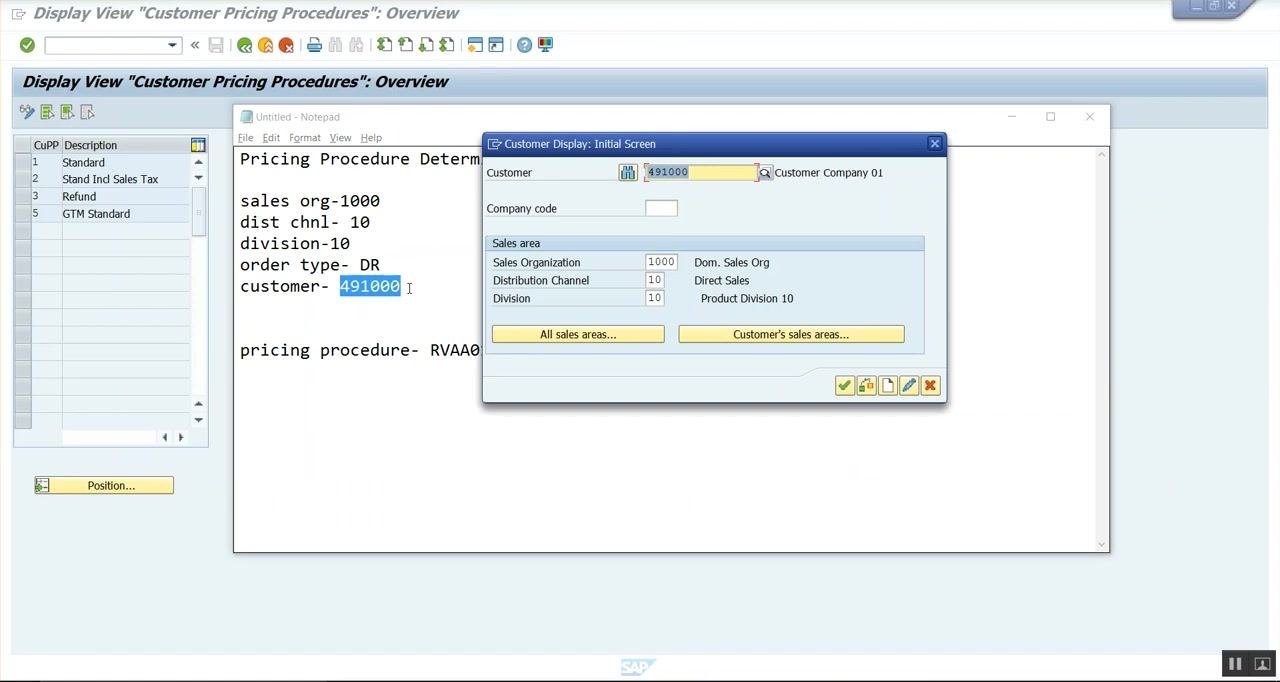Click the red Cancel icon in toolbar

tap(286, 45)
